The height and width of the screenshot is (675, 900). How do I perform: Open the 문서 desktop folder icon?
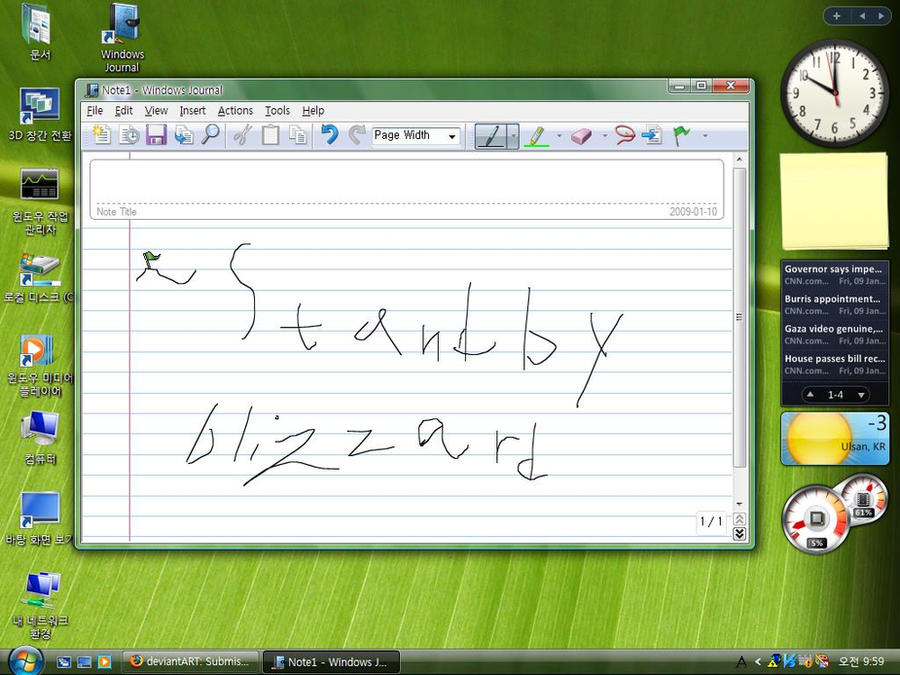39,32
